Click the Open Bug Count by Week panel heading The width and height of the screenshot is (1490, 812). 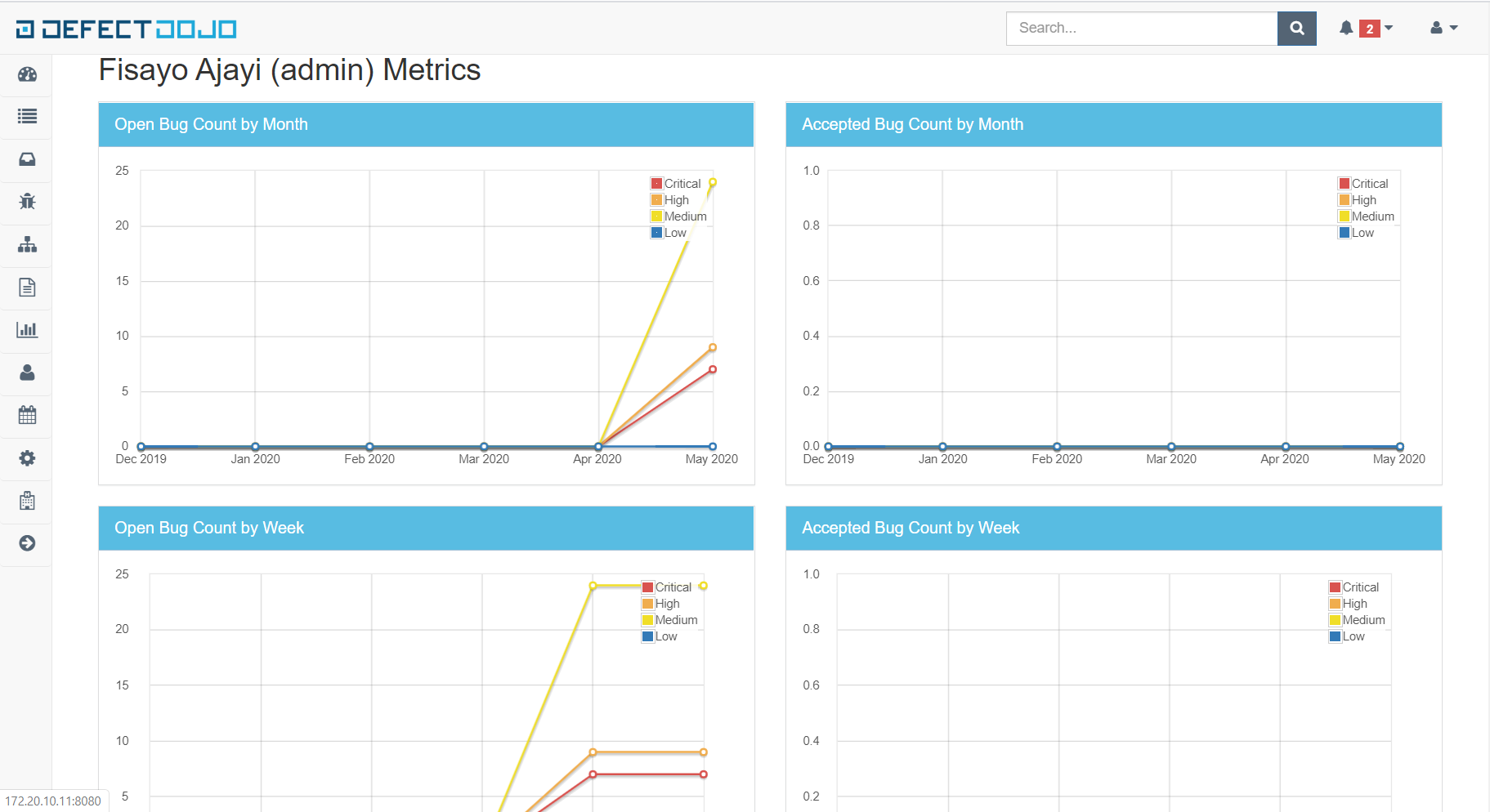426,529
